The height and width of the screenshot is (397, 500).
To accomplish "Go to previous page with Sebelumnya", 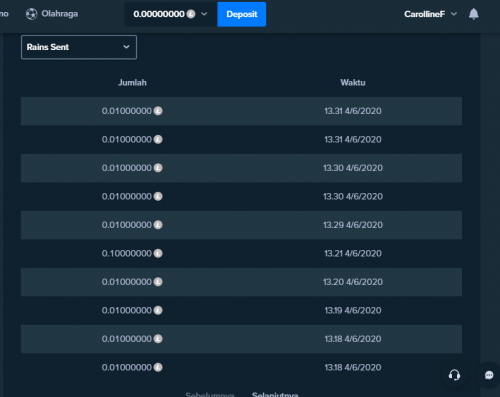I will [x=210, y=394].
